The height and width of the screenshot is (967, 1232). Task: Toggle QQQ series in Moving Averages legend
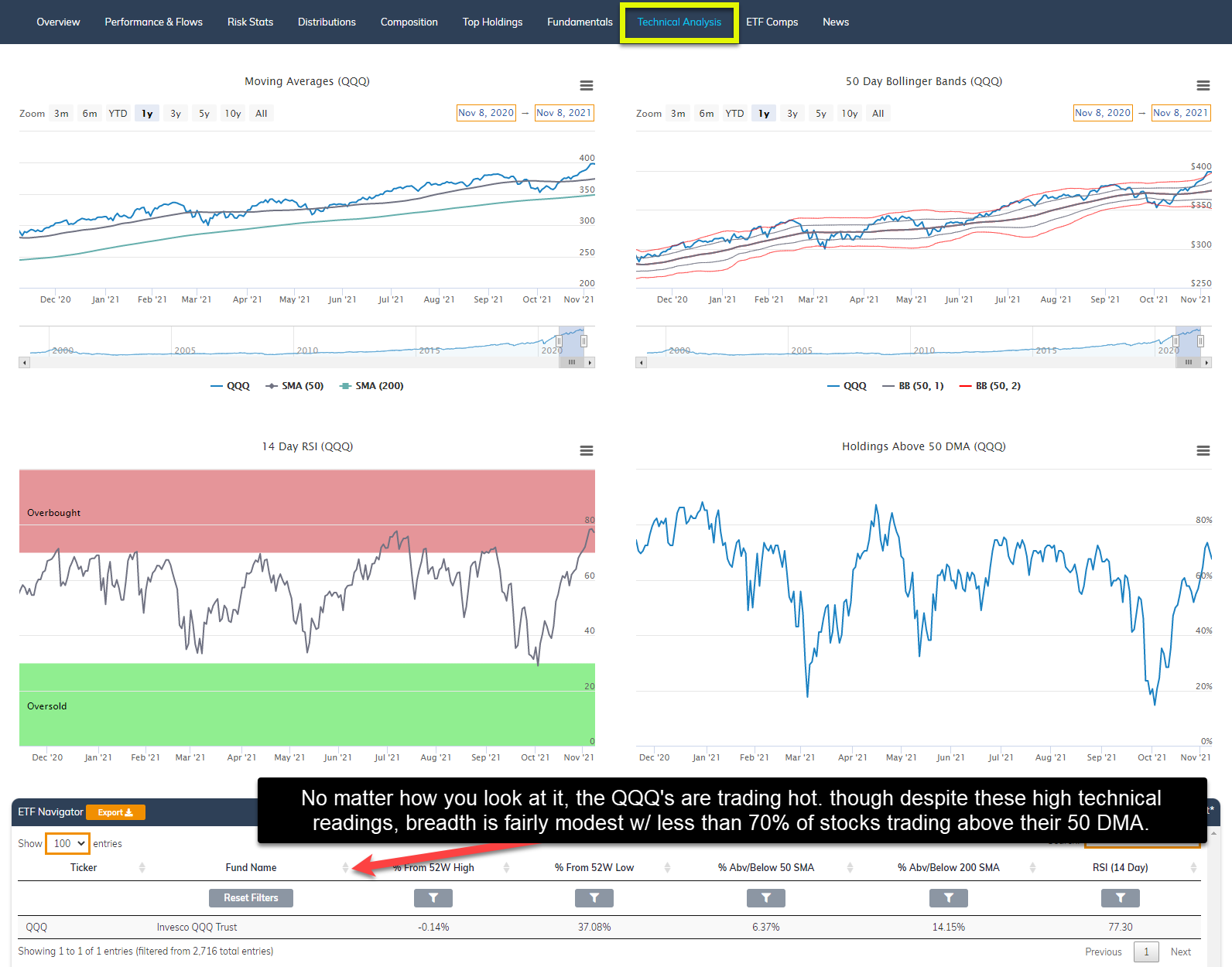point(230,386)
